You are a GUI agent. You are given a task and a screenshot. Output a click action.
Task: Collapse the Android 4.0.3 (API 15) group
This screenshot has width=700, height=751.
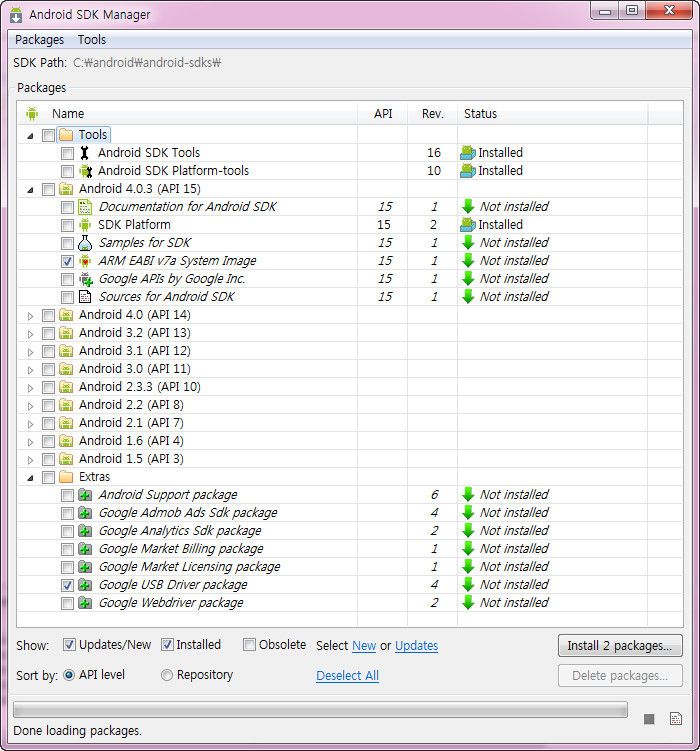pos(31,190)
